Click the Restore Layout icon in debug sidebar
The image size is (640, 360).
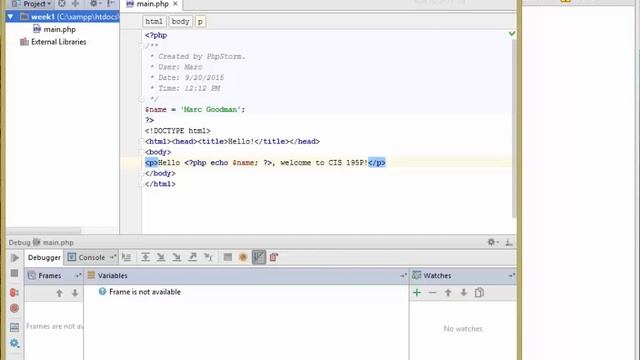(14, 327)
